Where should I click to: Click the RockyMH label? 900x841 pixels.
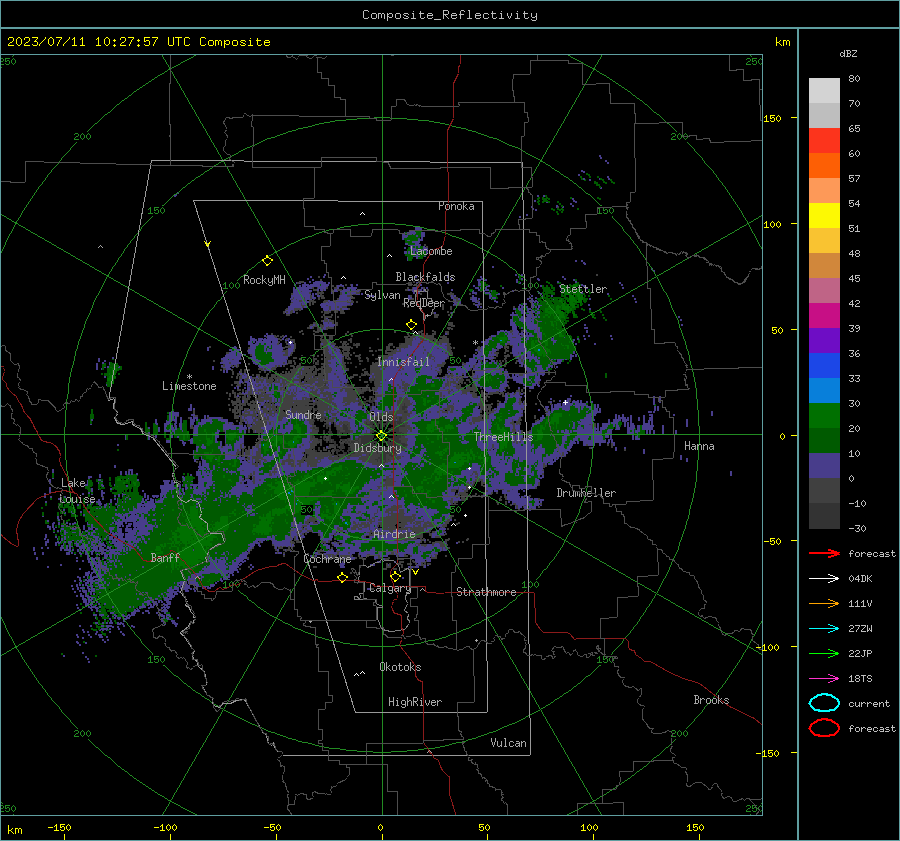(x=264, y=280)
